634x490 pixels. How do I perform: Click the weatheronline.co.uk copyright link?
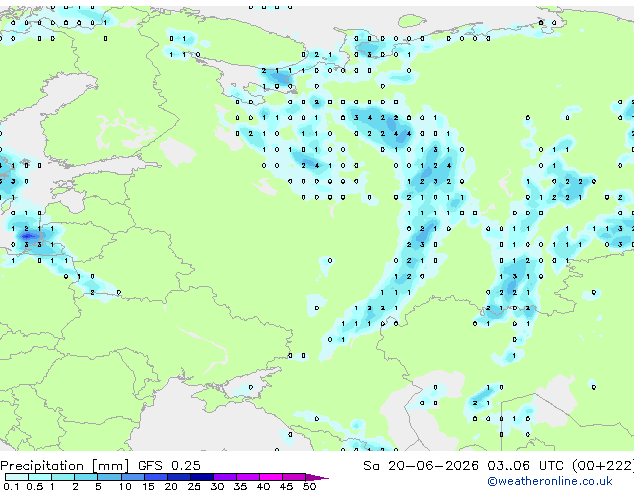pos(550,481)
